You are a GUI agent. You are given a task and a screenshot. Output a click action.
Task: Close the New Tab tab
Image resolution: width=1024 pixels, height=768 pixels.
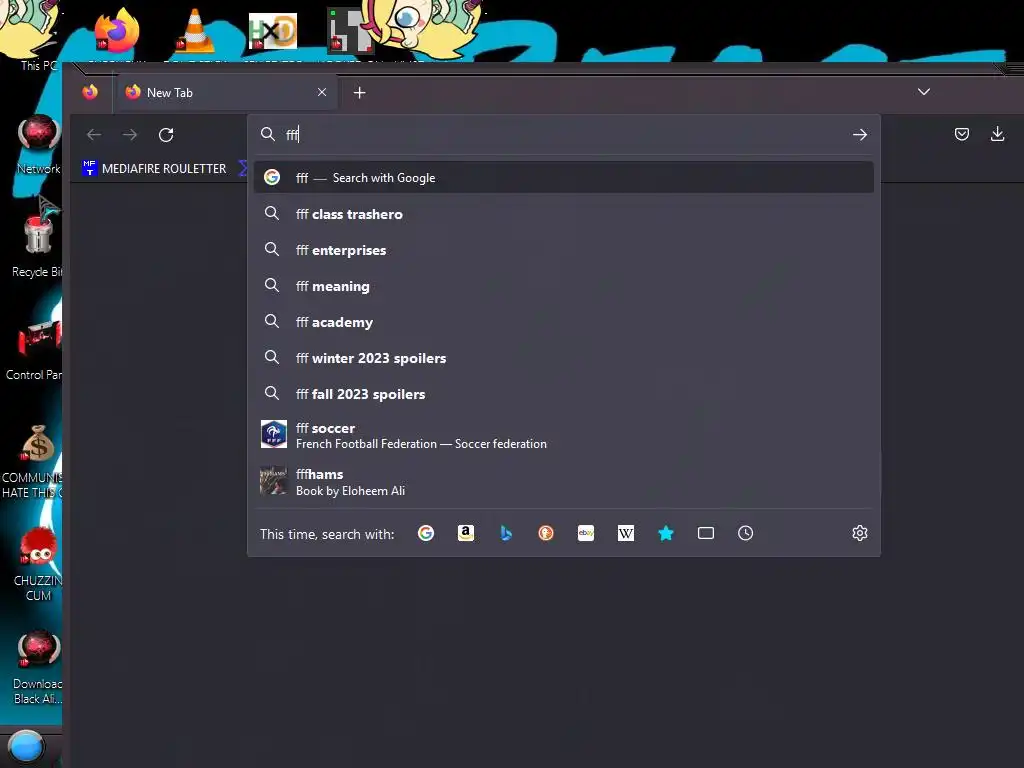[x=322, y=92]
